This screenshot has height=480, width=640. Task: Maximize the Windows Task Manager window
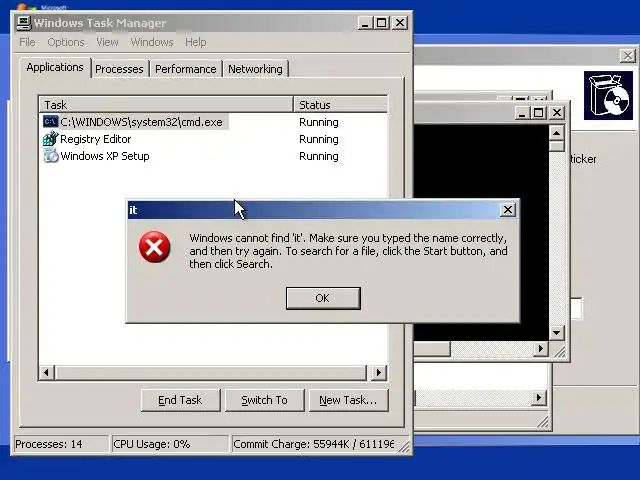[x=381, y=23]
